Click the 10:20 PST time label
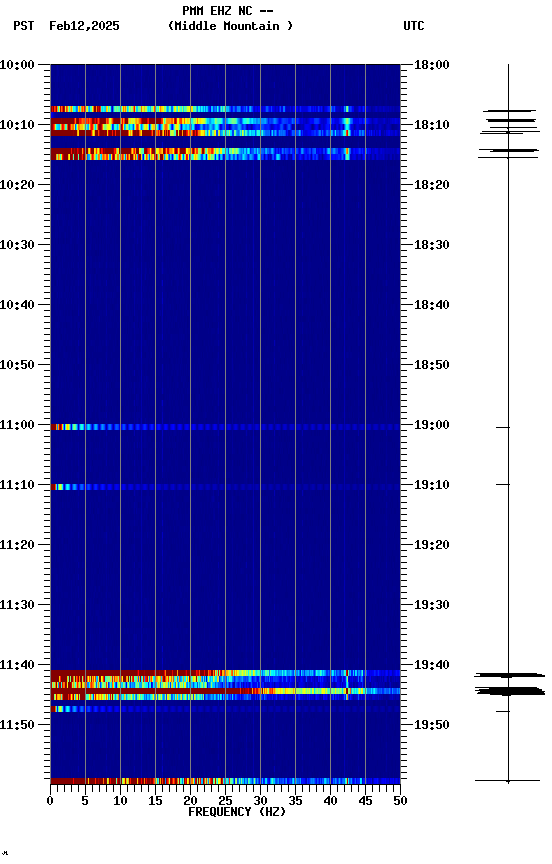Image resolution: width=552 pixels, height=864 pixels. click(17, 185)
